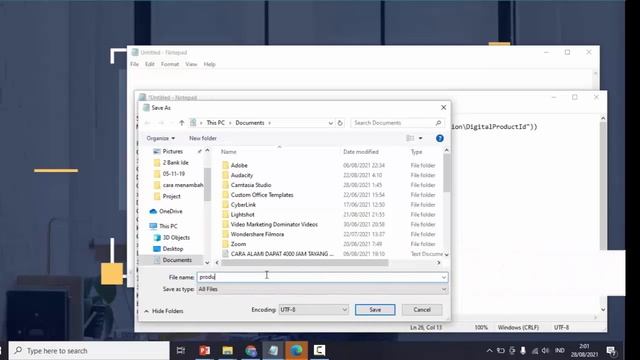The width and height of the screenshot is (640, 360).
Task: Sort by Date modified column header
Action: (361, 152)
